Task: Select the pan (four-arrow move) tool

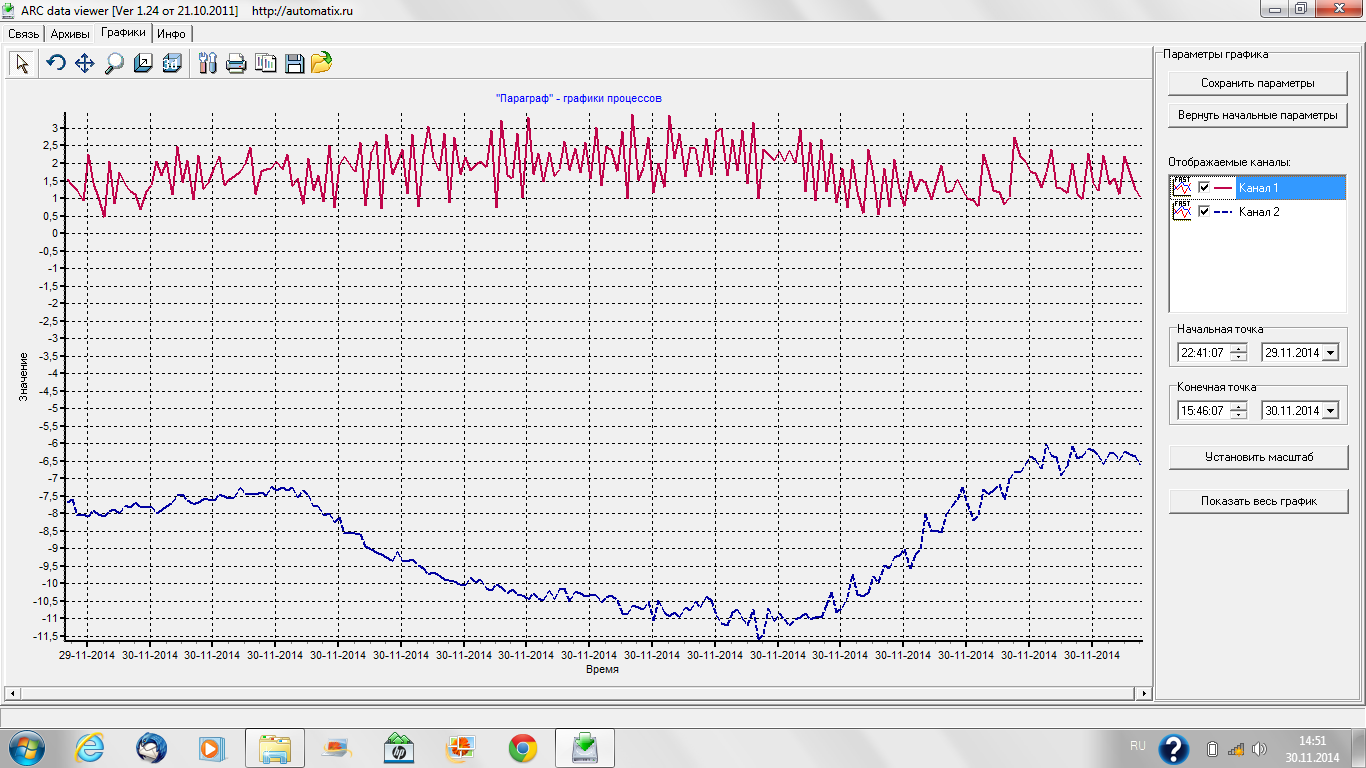Action: (85, 63)
